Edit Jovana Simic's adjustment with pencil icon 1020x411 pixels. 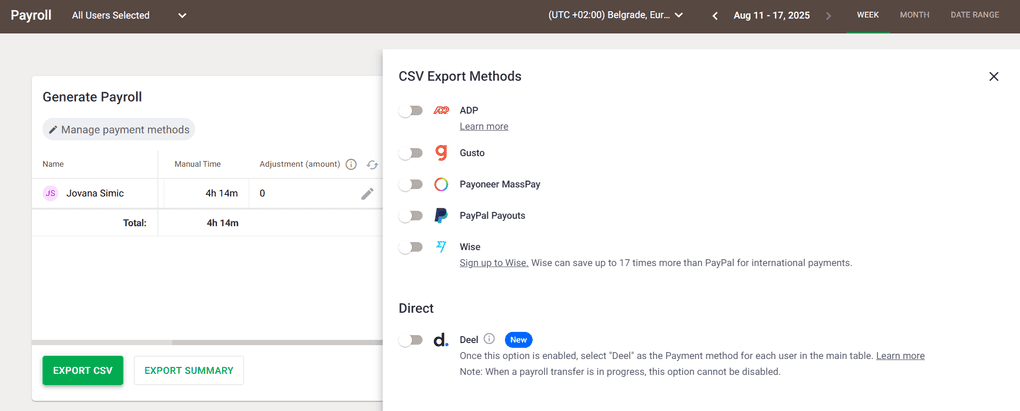click(367, 193)
